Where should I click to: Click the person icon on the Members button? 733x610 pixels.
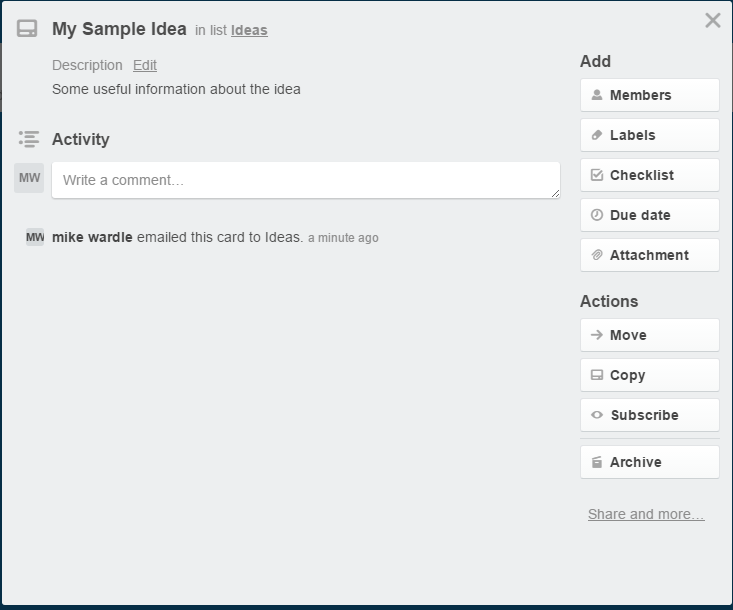pos(596,95)
